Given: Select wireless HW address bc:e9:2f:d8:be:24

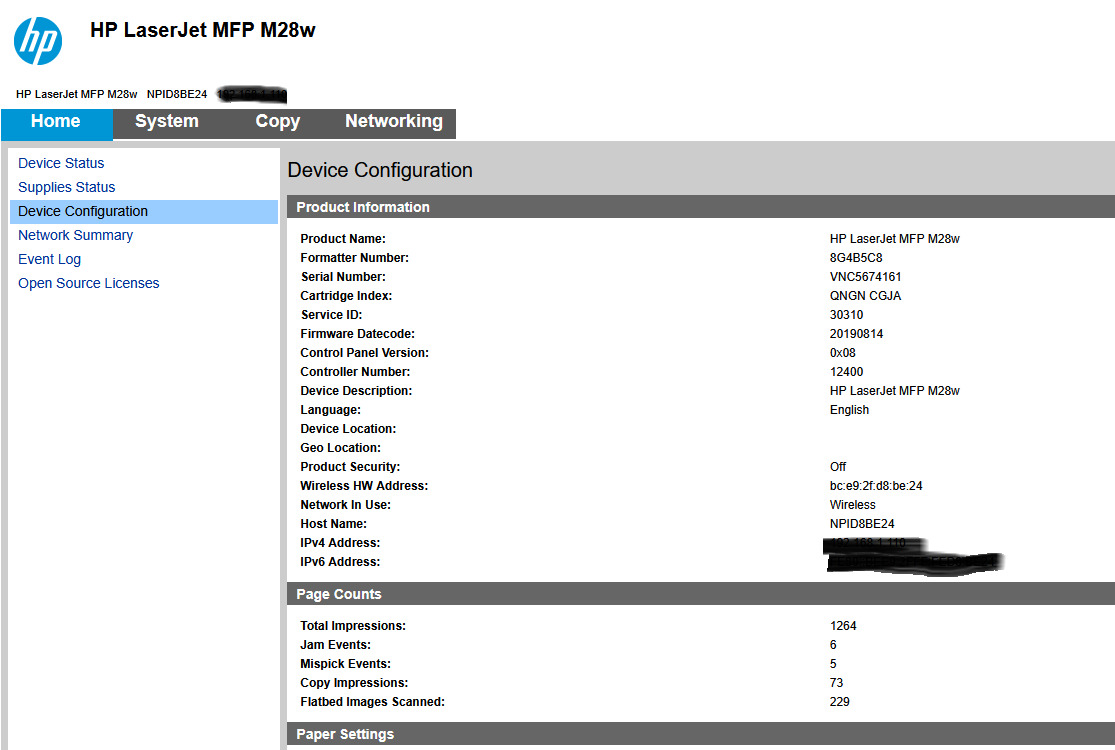Looking at the screenshot, I should pyautogui.click(x=875, y=486).
